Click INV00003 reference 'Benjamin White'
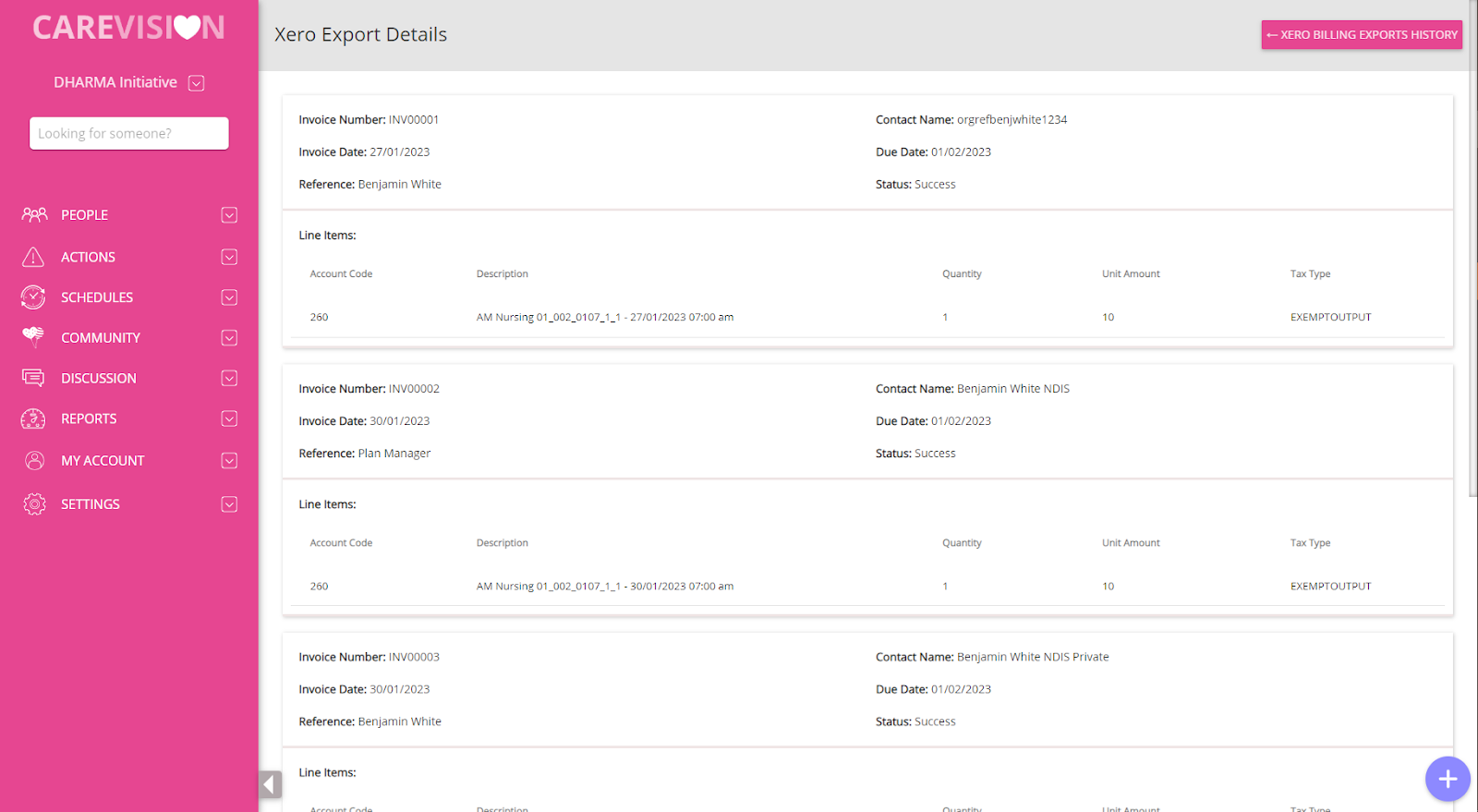 point(400,721)
